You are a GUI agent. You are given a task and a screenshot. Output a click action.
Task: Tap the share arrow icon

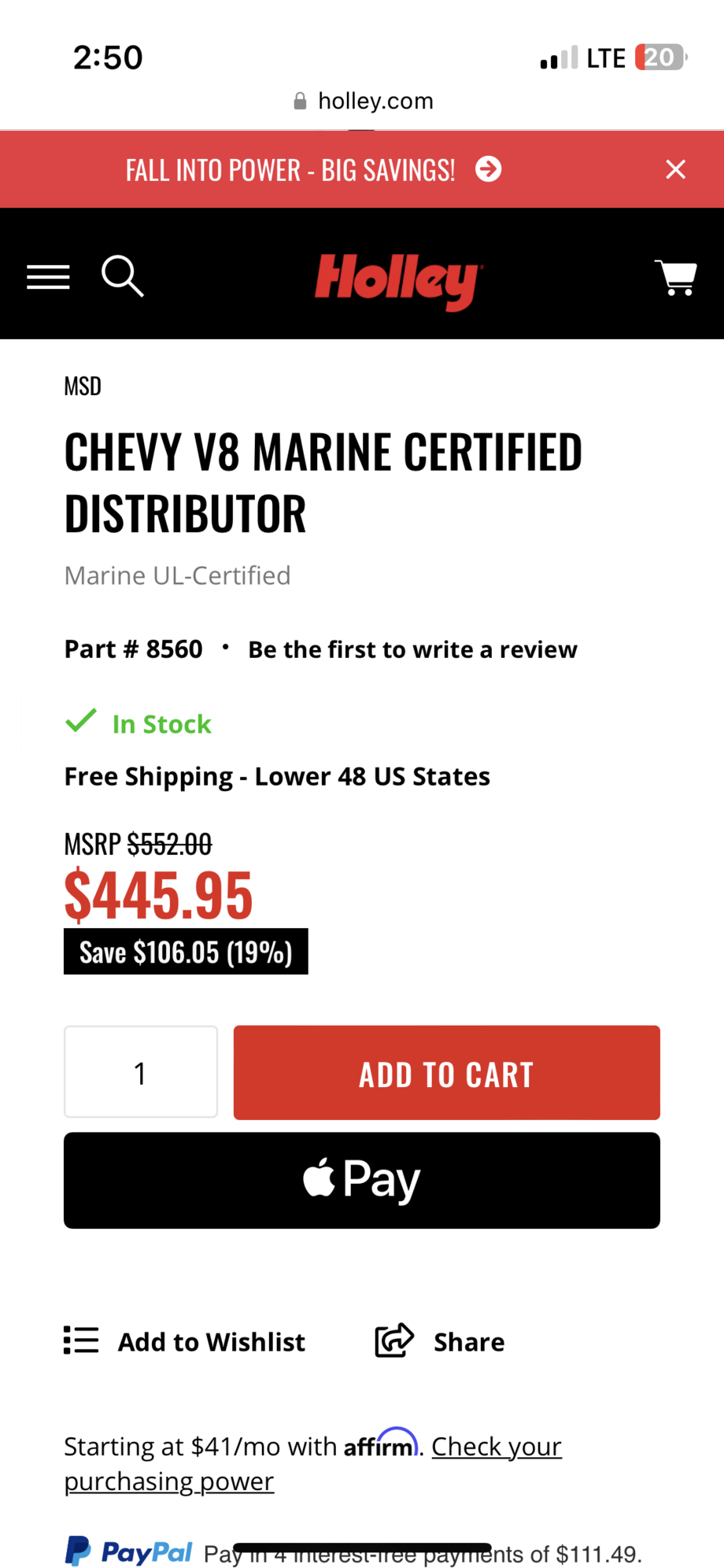(x=394, y=1340)
